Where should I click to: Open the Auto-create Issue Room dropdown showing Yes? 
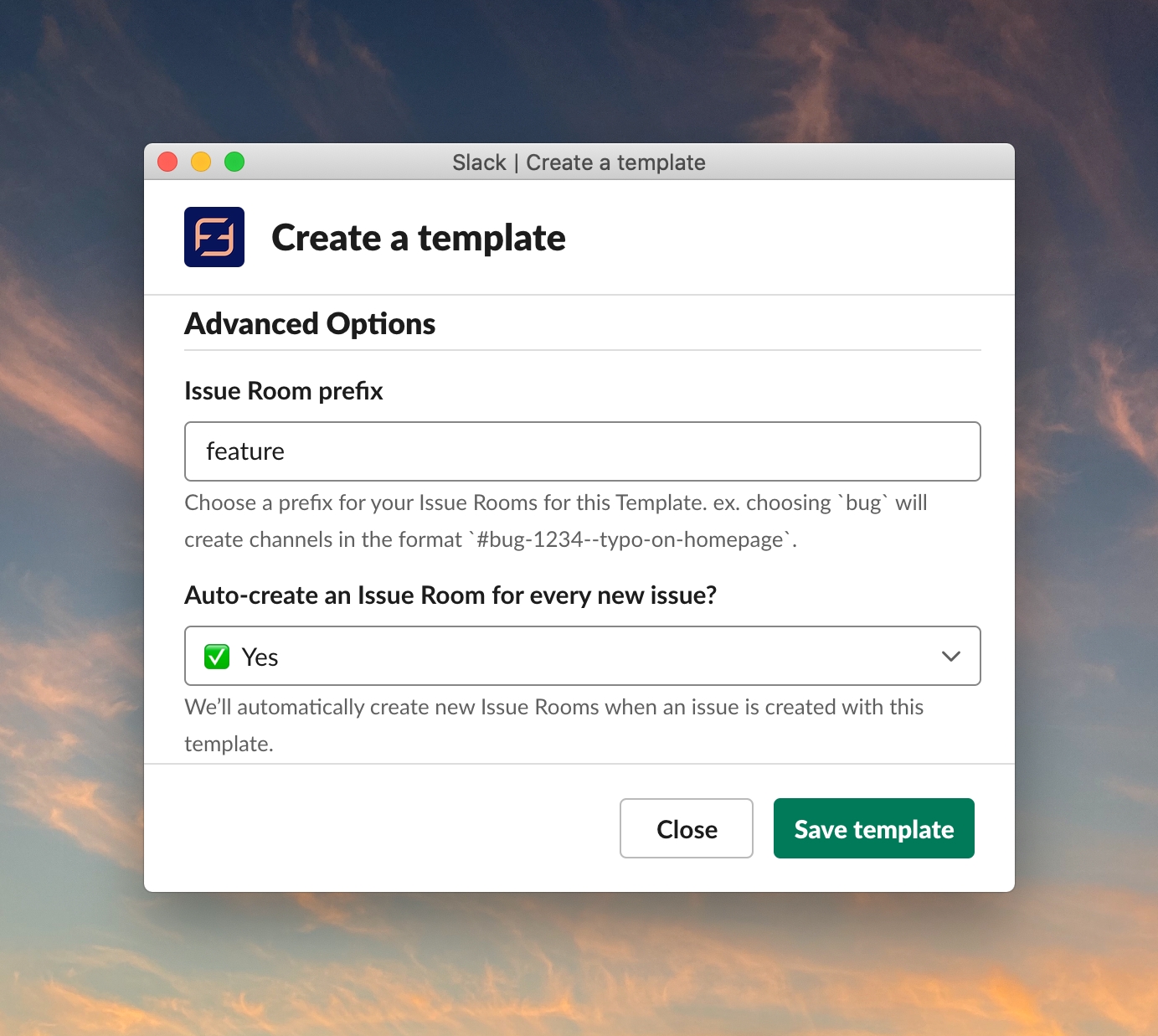pyautogui.click(x=581, y=657)
